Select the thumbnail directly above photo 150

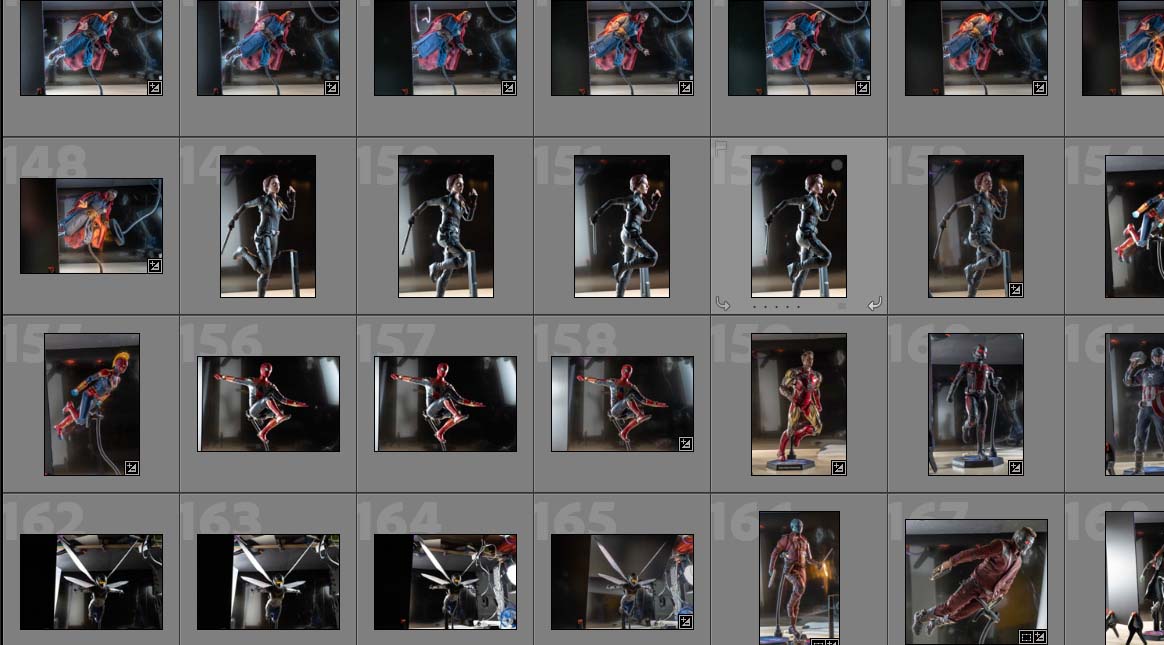[445, 48]
